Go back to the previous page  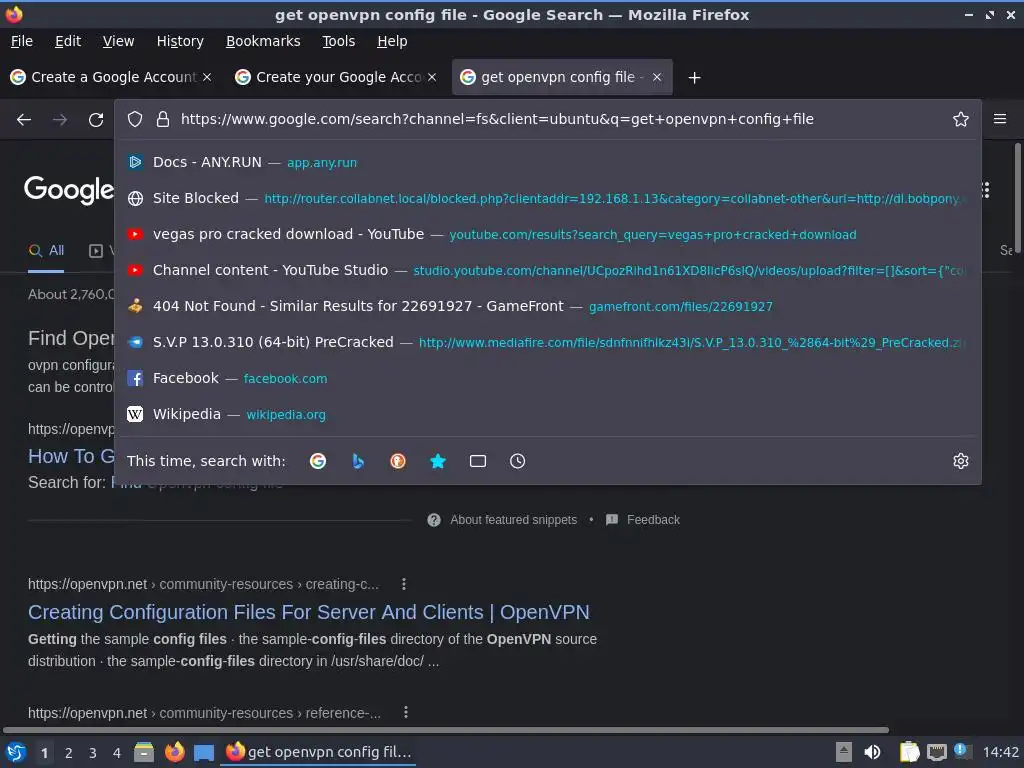24,120
